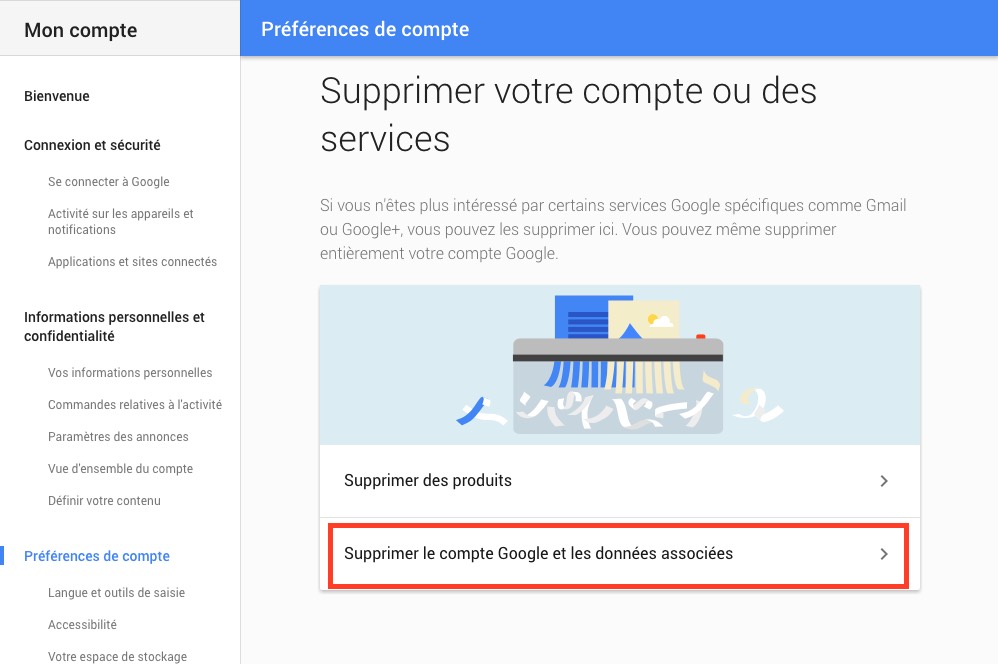The image size is (998, 664).
Task: Go to Se connecter à Google
Action: tap(109, 181)
